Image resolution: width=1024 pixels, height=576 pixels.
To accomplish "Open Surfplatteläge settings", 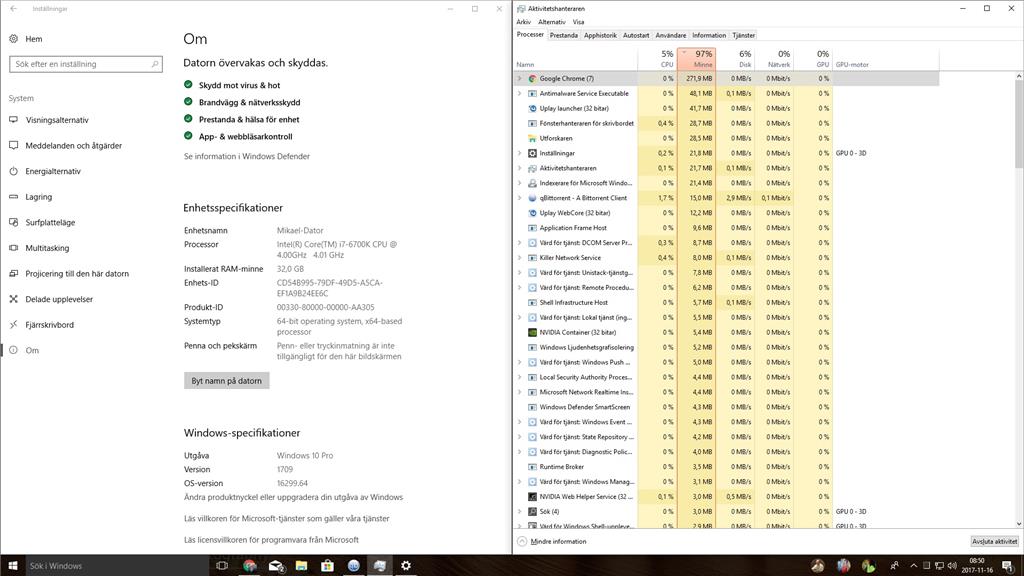I will click(50, 222).
